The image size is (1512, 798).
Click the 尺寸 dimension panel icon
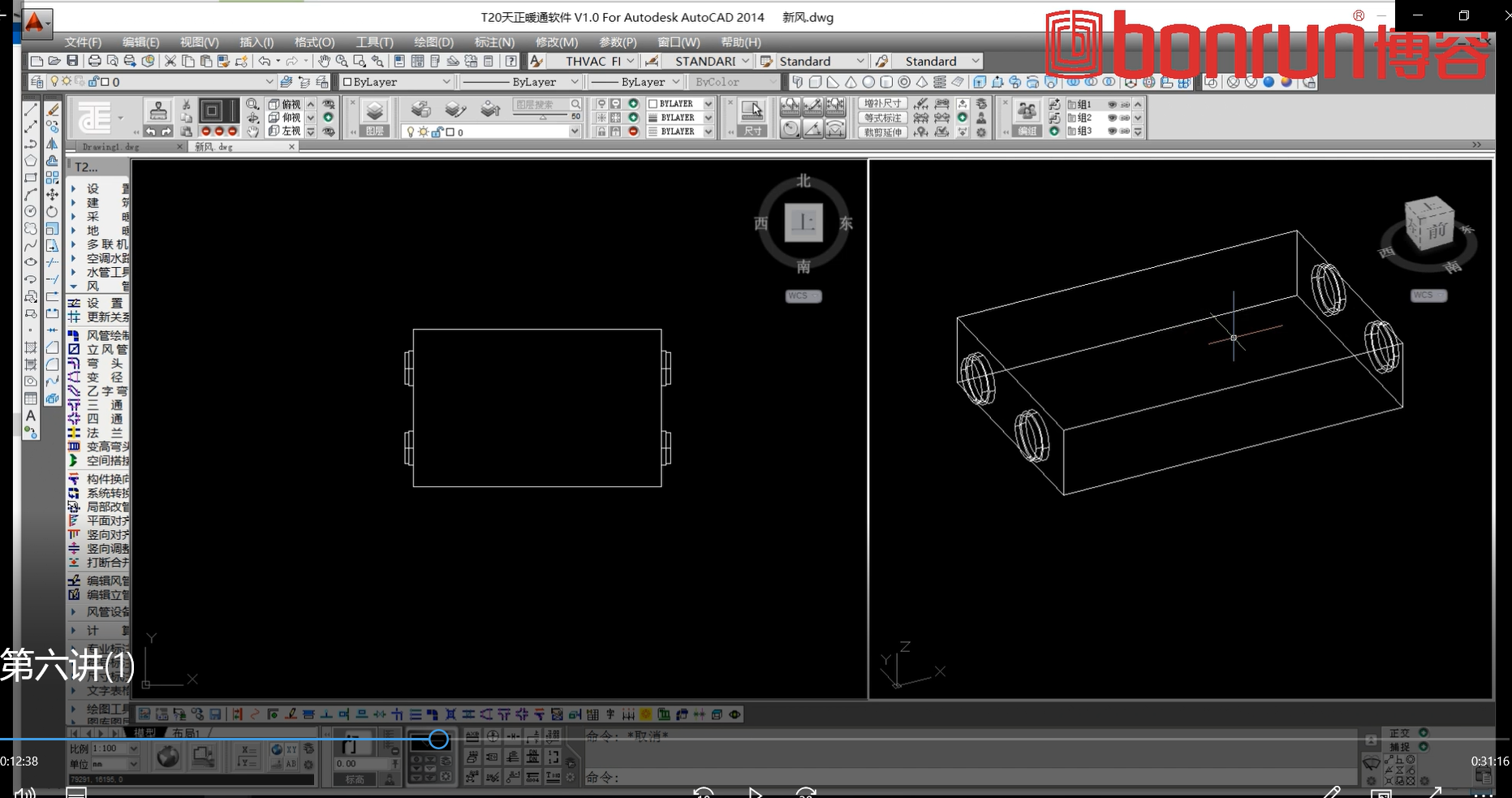pyautogui.click(x=752, y=118)
